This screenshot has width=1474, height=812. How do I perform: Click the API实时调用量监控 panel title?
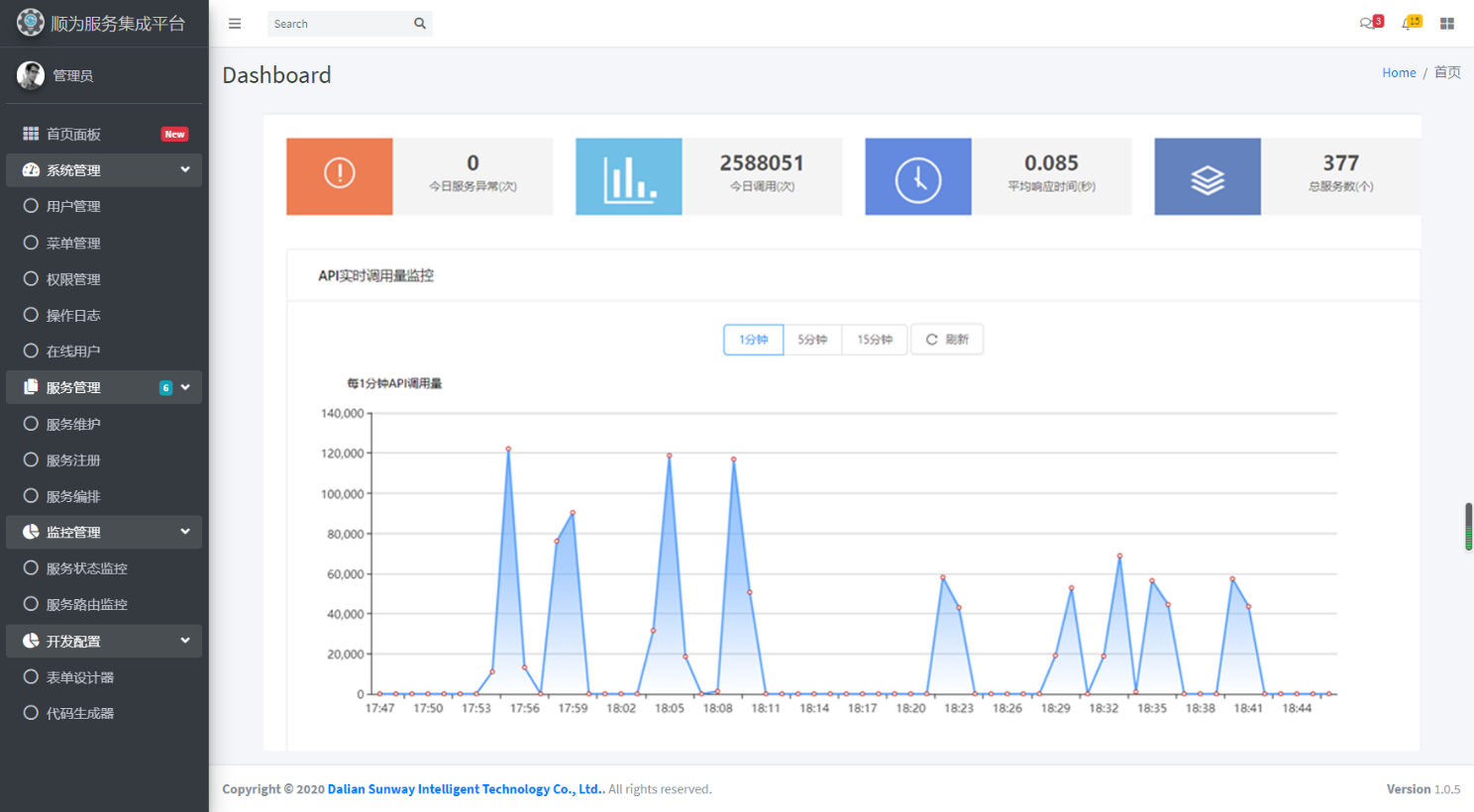click(x=375, y=275)
